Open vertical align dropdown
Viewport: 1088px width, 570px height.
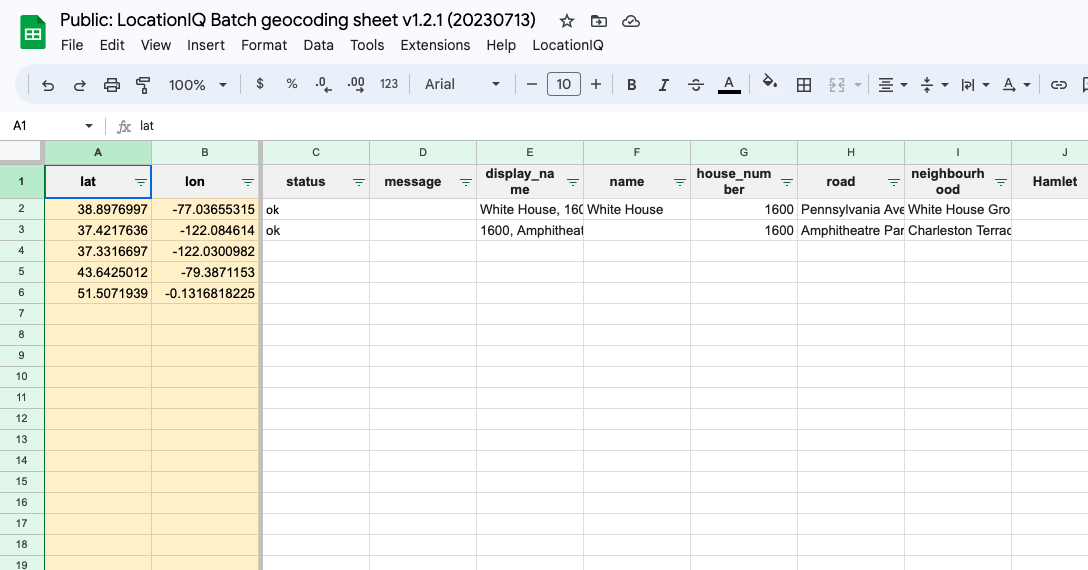934,85
